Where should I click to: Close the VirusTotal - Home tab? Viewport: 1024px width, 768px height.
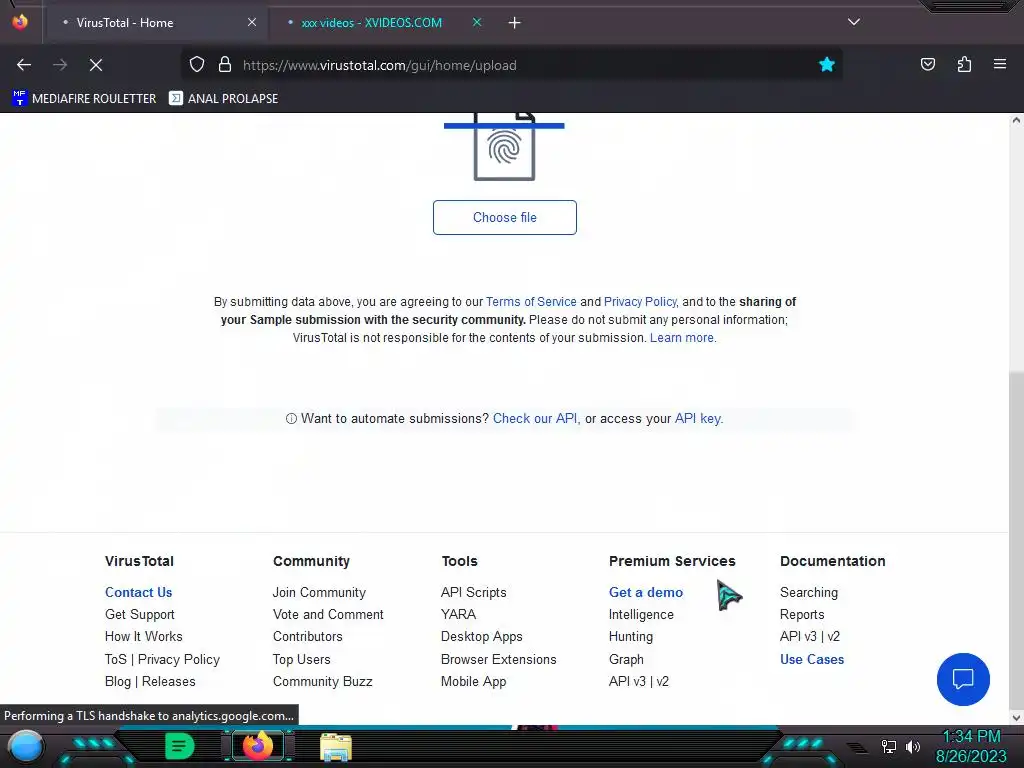[251, 22]
